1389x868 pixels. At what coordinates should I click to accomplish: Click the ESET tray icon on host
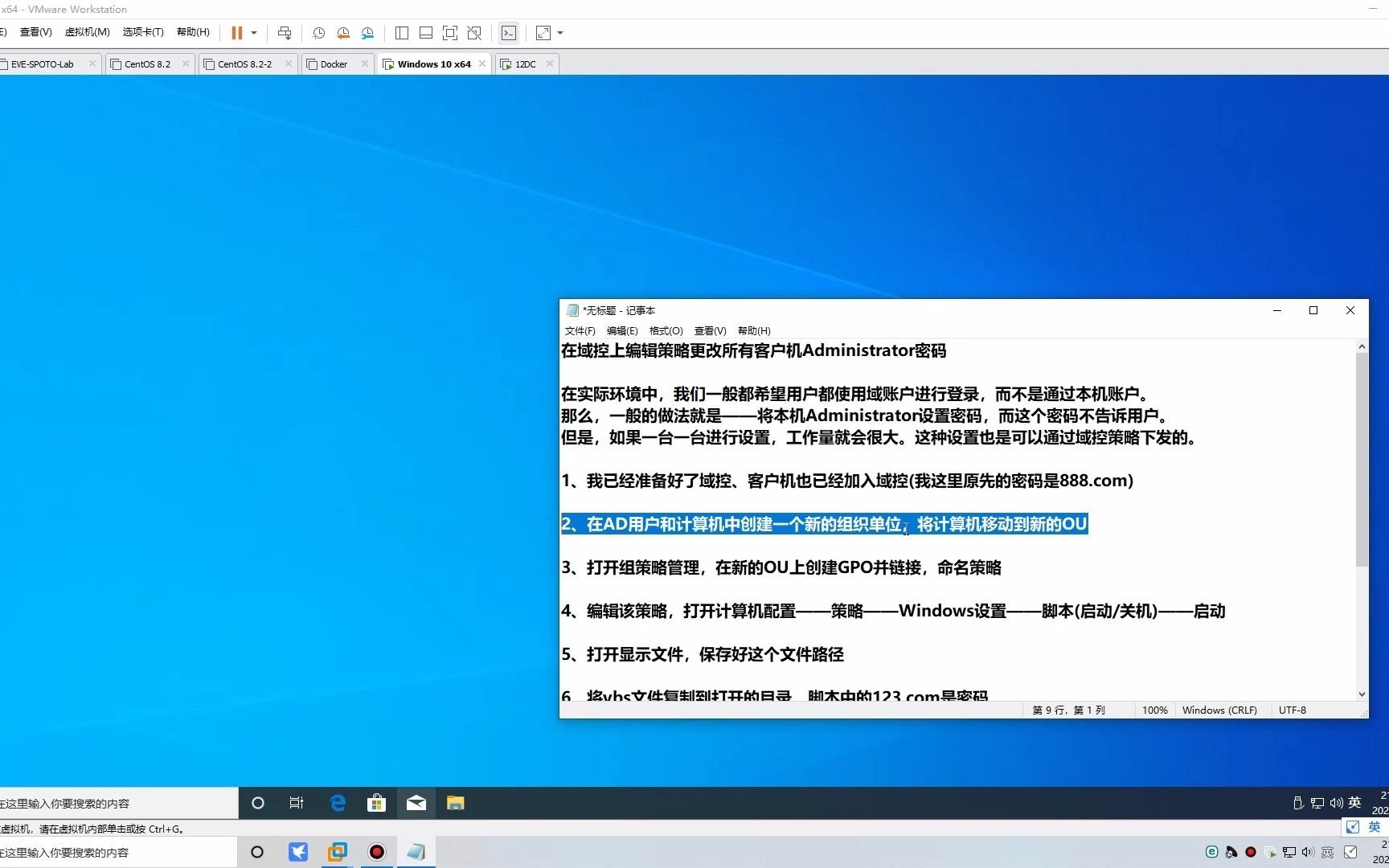[1212, 852]
